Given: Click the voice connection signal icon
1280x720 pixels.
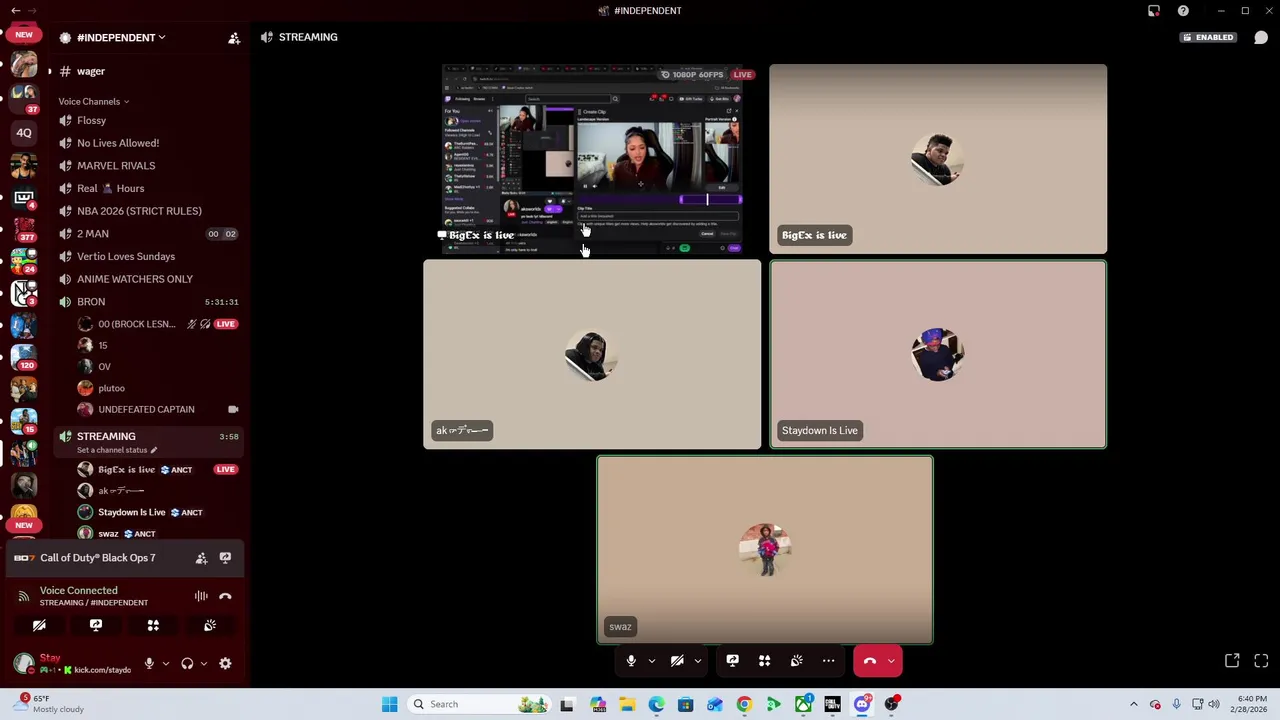Looking at the screenshot, I should coord(23,596).
